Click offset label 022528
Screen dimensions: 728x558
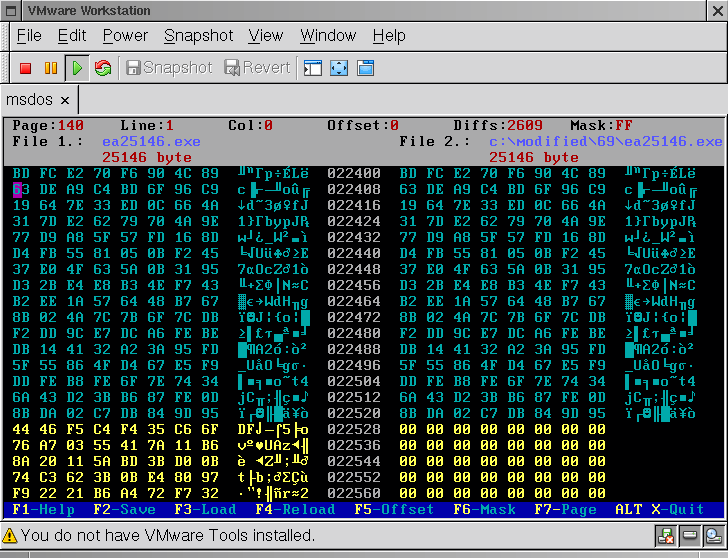(354, 429)
